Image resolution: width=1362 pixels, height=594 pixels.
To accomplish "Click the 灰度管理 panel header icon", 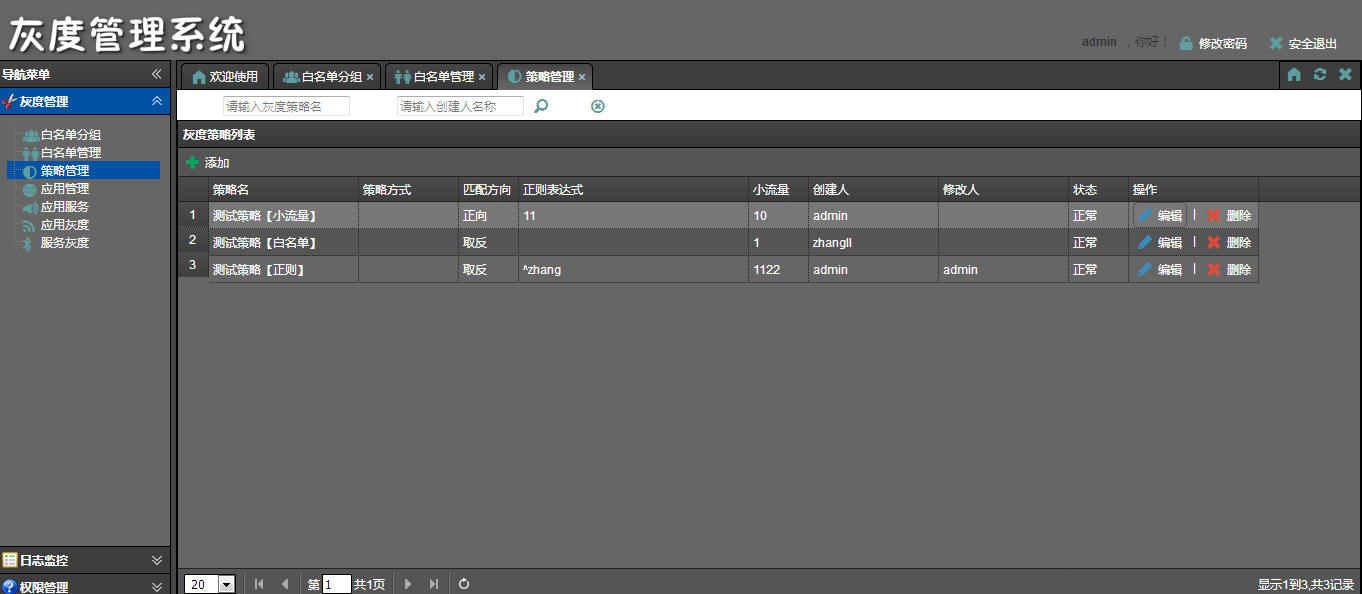I will click(x=10, y=101).
